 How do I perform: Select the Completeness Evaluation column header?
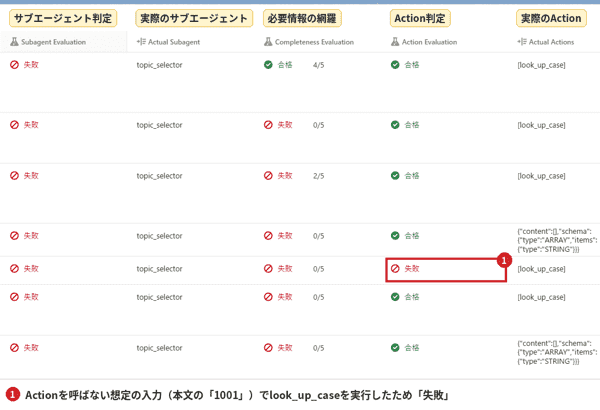point(314,42)
